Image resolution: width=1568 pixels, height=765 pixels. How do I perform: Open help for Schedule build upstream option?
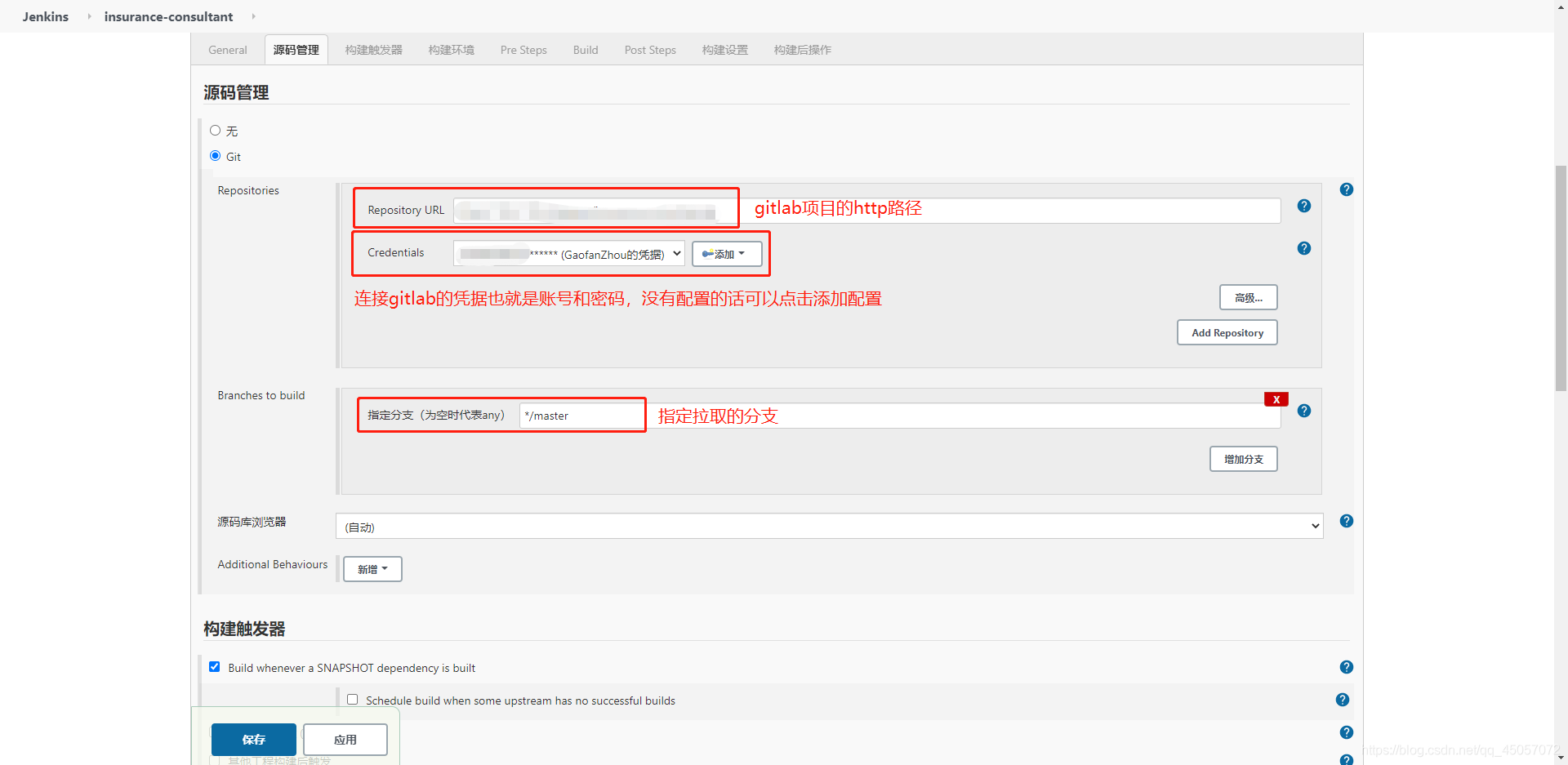pyautogui.click(x=1343, y=700)
